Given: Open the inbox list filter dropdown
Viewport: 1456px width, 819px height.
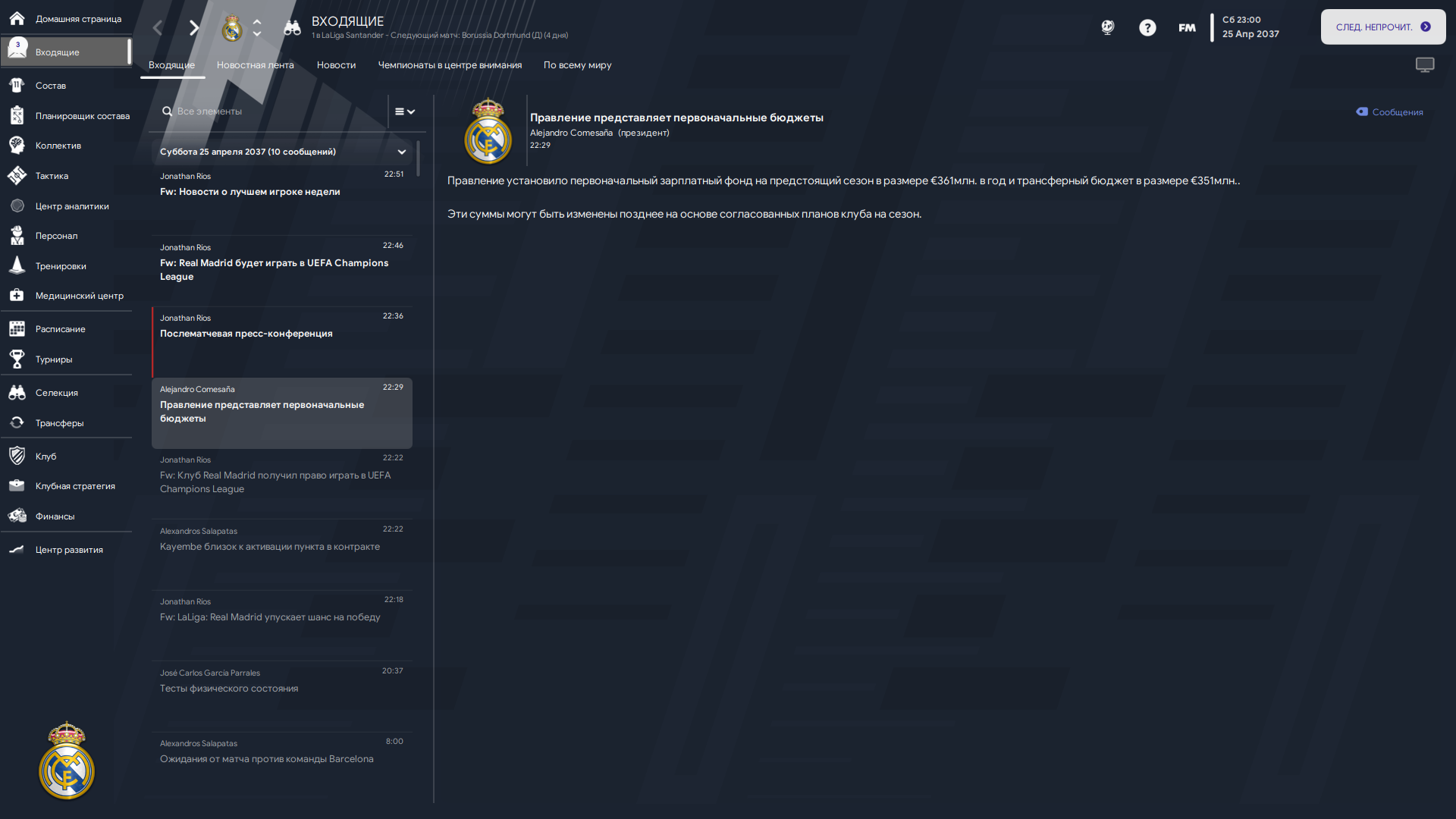Looking at the screenshot, I should 405,111.
